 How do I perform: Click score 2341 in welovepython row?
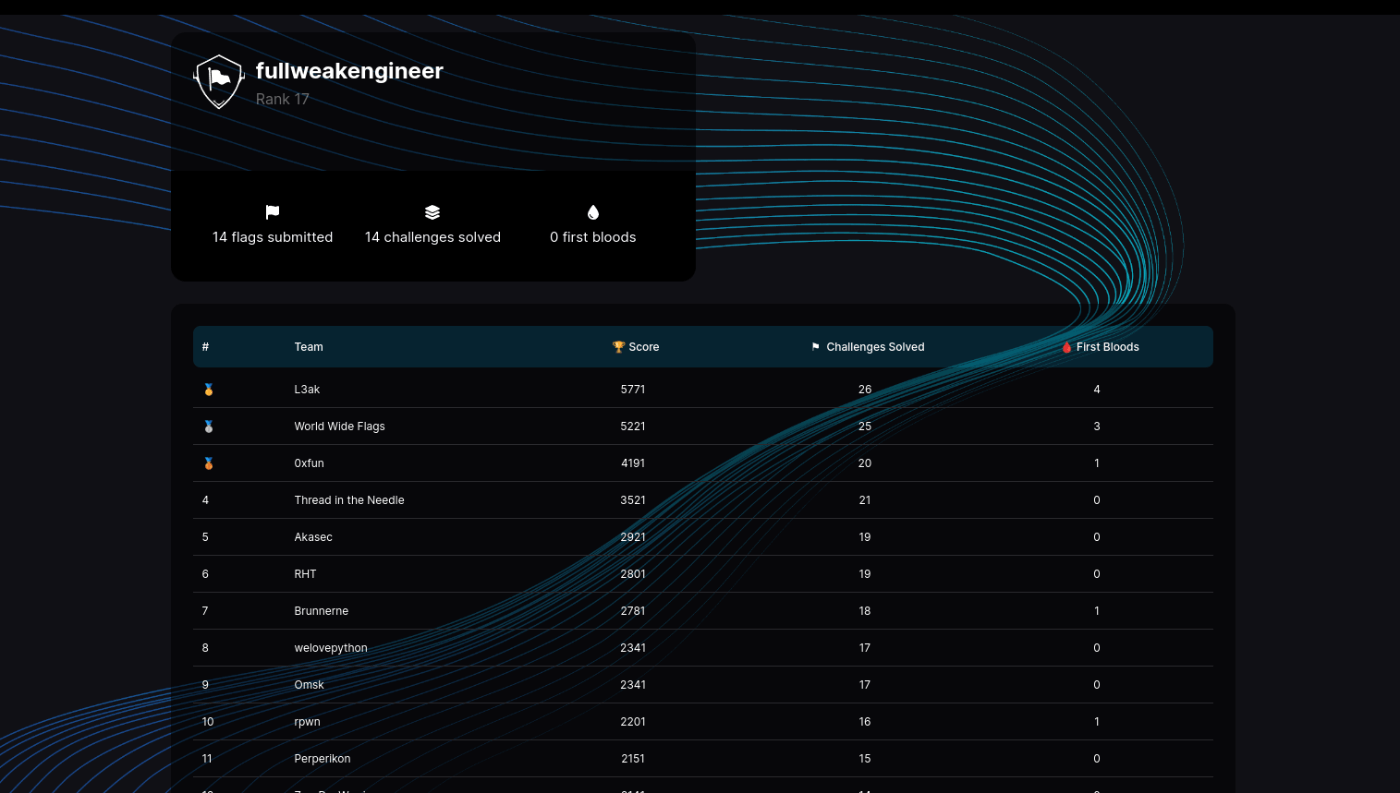pyautogui.click(x=633, y=648)
